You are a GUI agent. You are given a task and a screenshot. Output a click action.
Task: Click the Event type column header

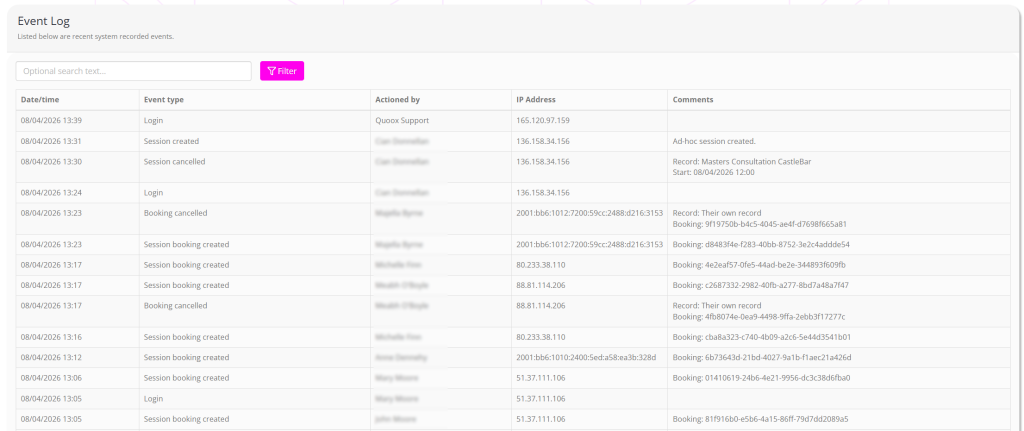pos(164,100)
